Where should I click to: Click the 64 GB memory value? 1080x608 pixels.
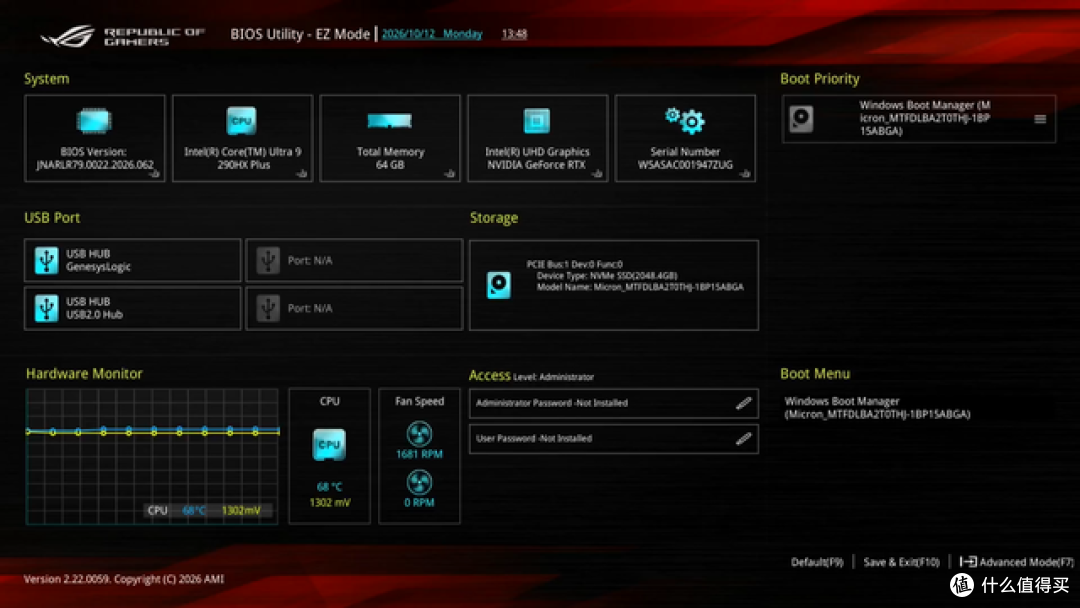[390, 165]
